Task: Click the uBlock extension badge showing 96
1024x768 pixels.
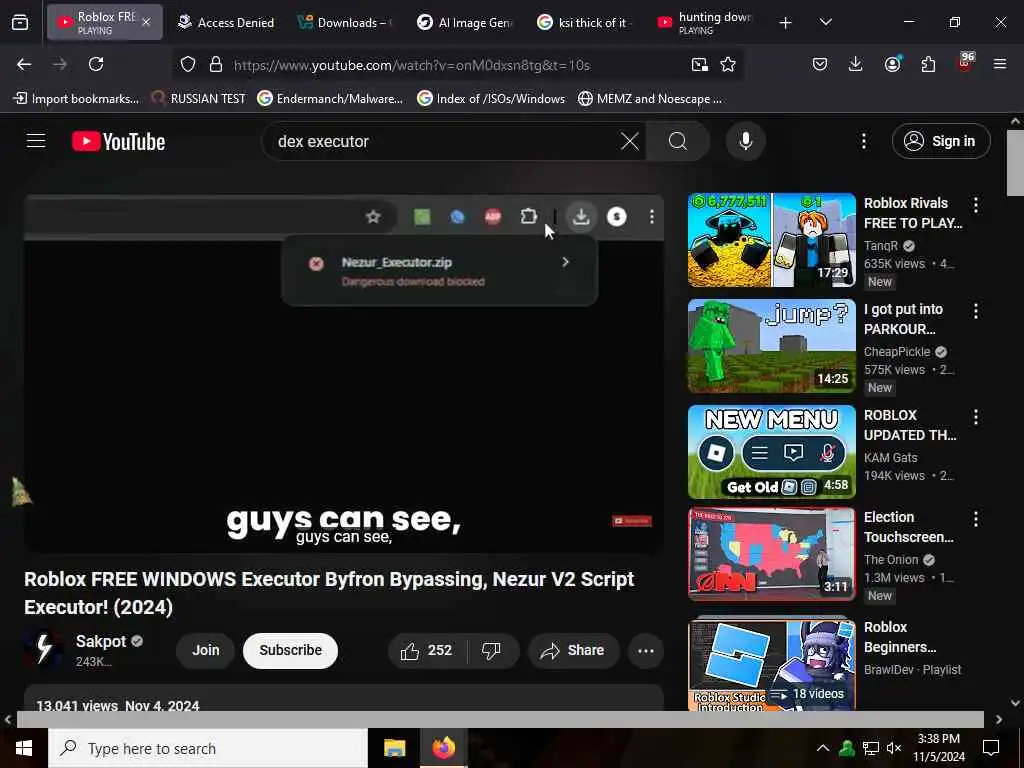Action: [965, 62]
